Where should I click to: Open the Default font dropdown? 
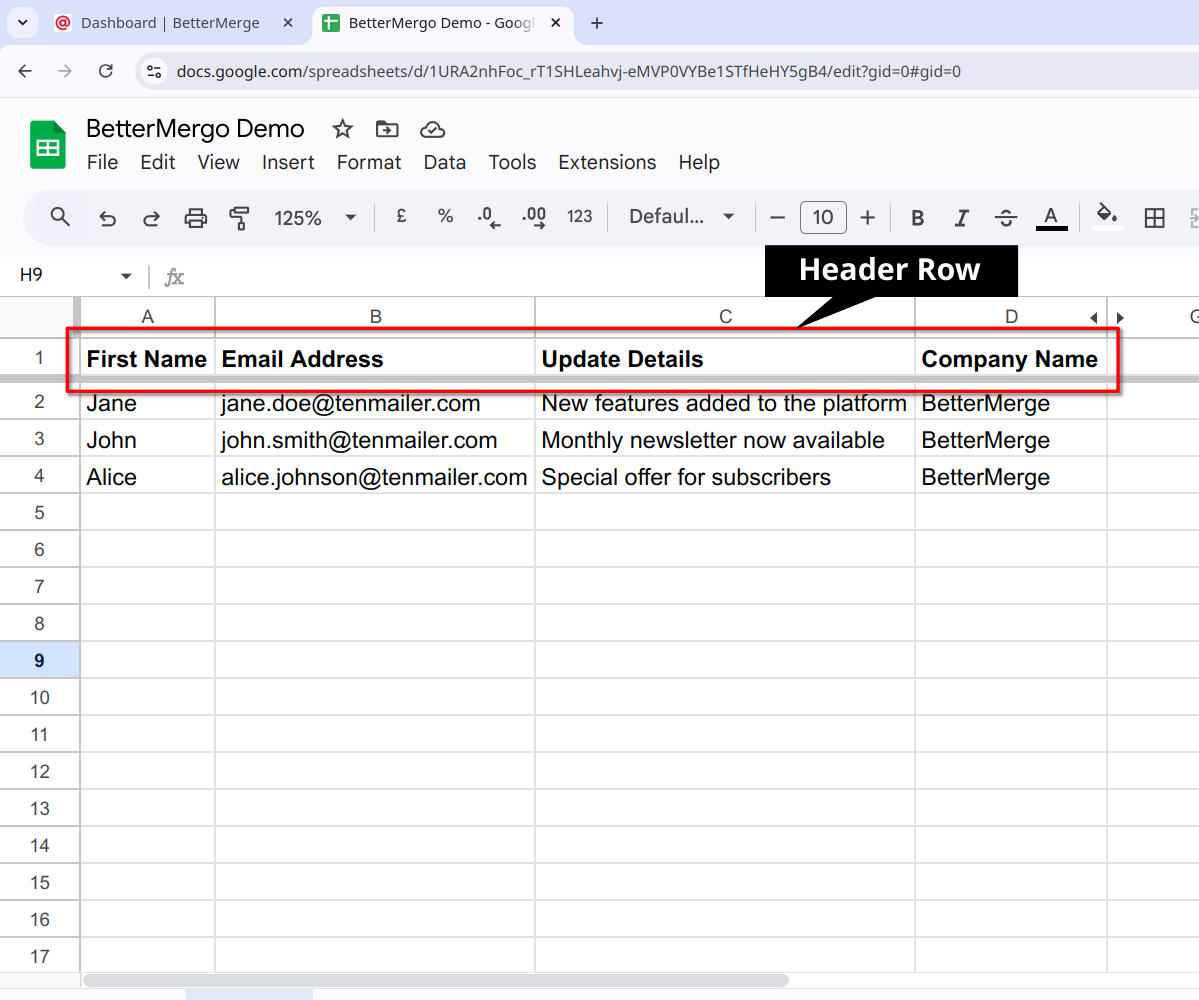[681, 217]
